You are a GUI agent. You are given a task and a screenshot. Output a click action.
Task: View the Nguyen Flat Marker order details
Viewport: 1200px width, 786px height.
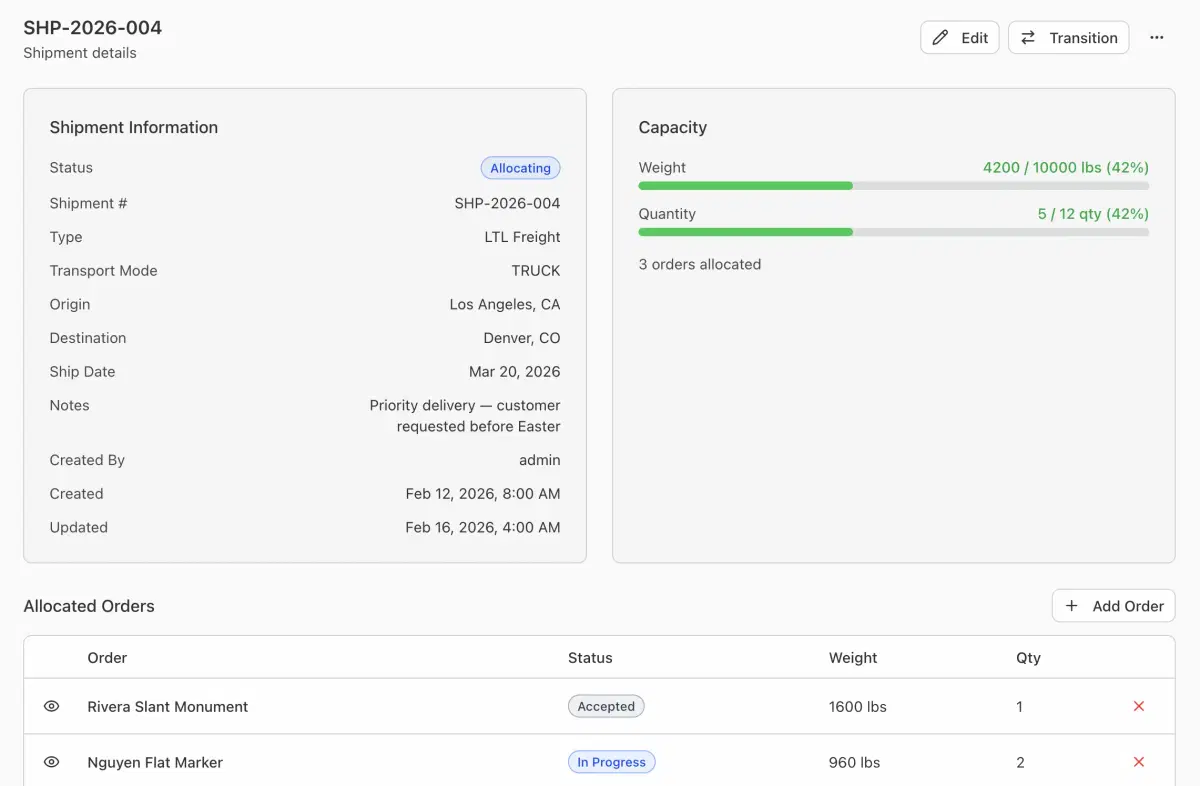52,762
